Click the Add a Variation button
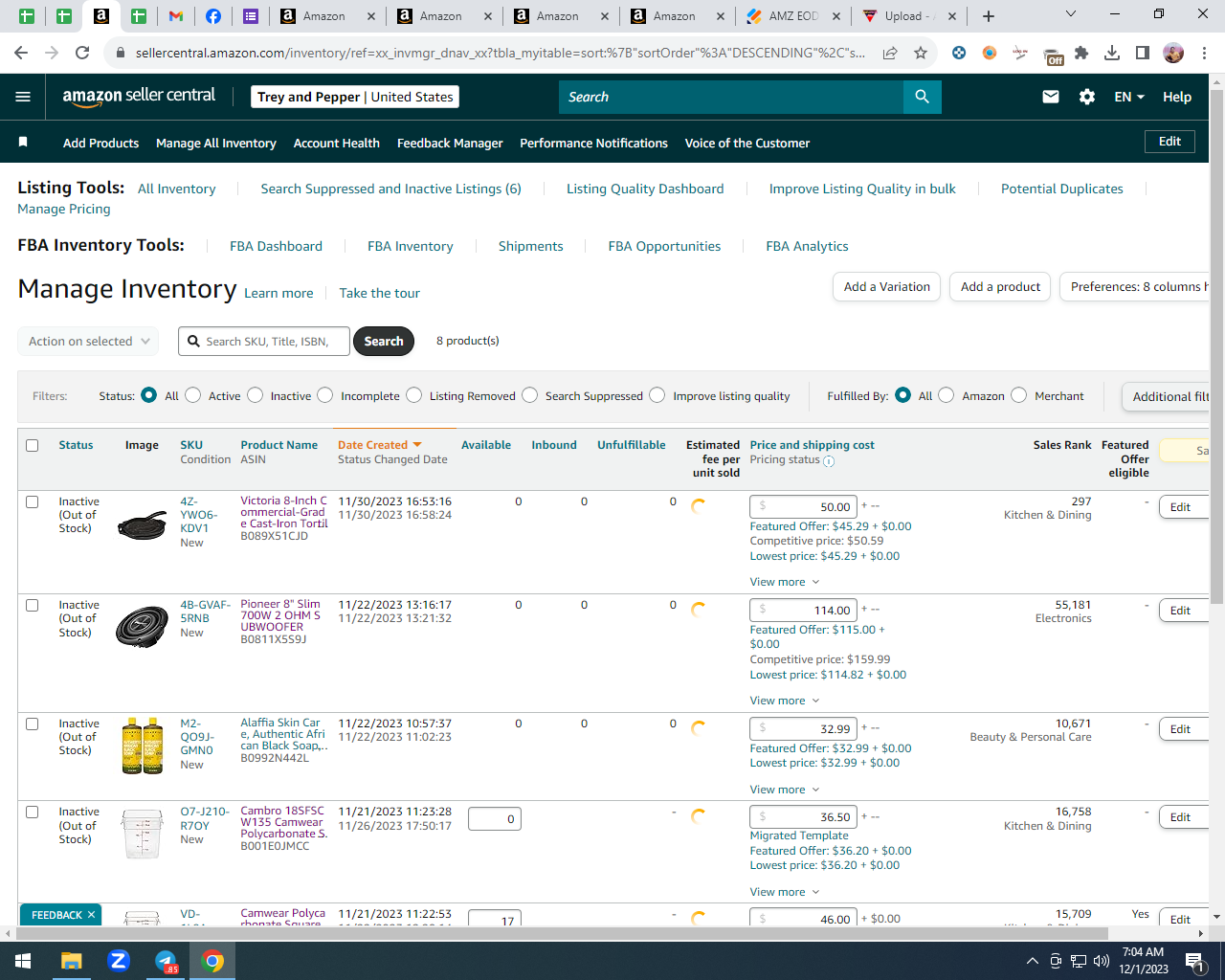This screenshot has height=980, width=1225. point(887,287)
